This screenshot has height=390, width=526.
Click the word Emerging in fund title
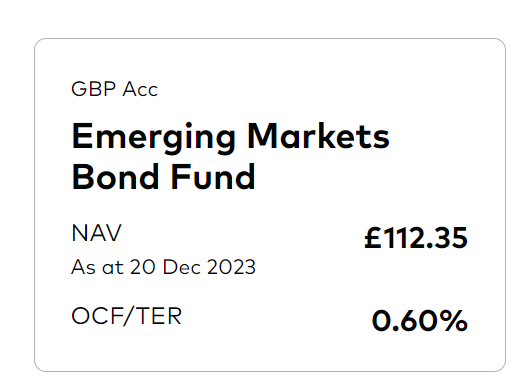coord(154,138)
